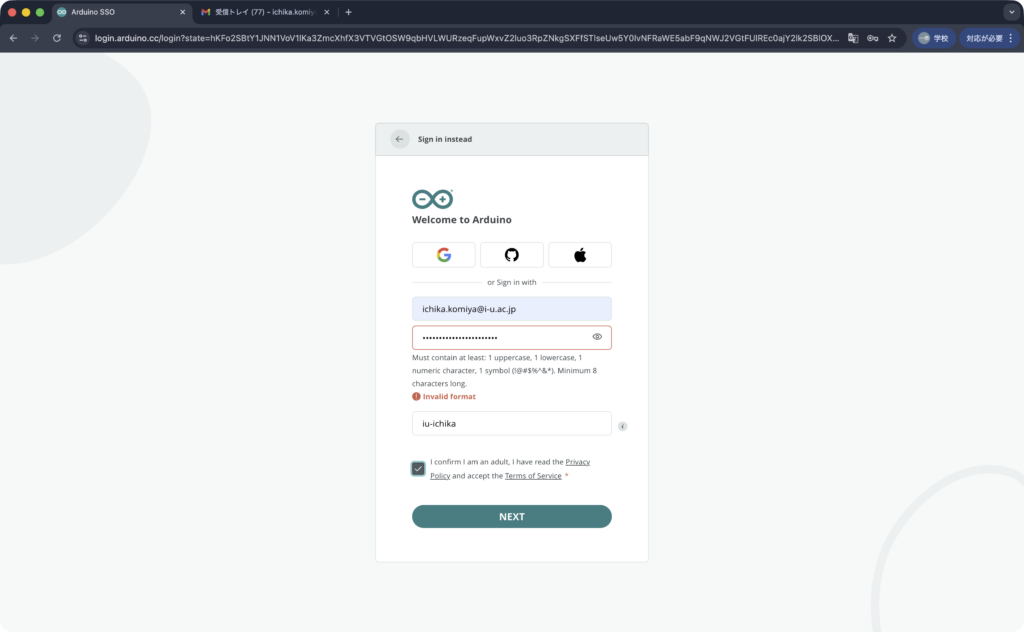Switch to the Gmail 受信トレイ tab
Image resolution: width=1024 pixels, height=632 pixels.
tap(262, 12)
